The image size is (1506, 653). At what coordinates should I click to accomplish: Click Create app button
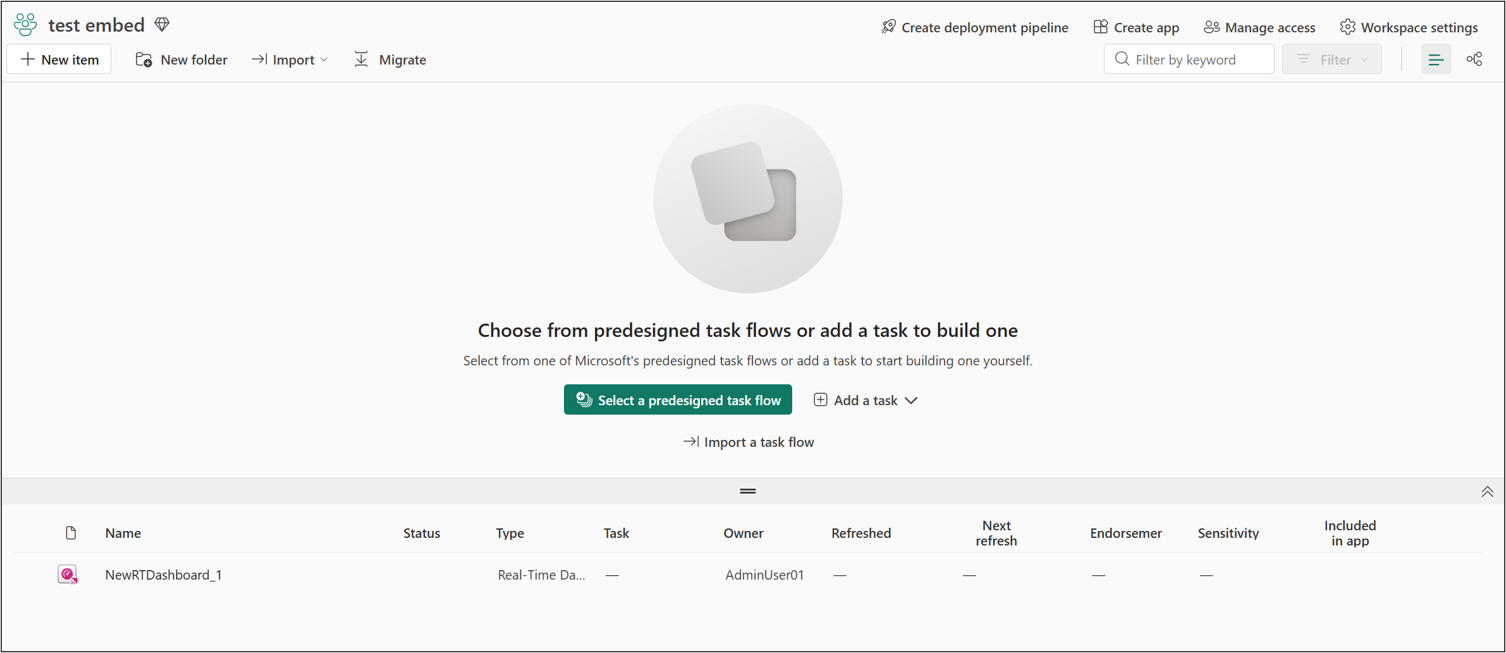tap(1136, 27)
